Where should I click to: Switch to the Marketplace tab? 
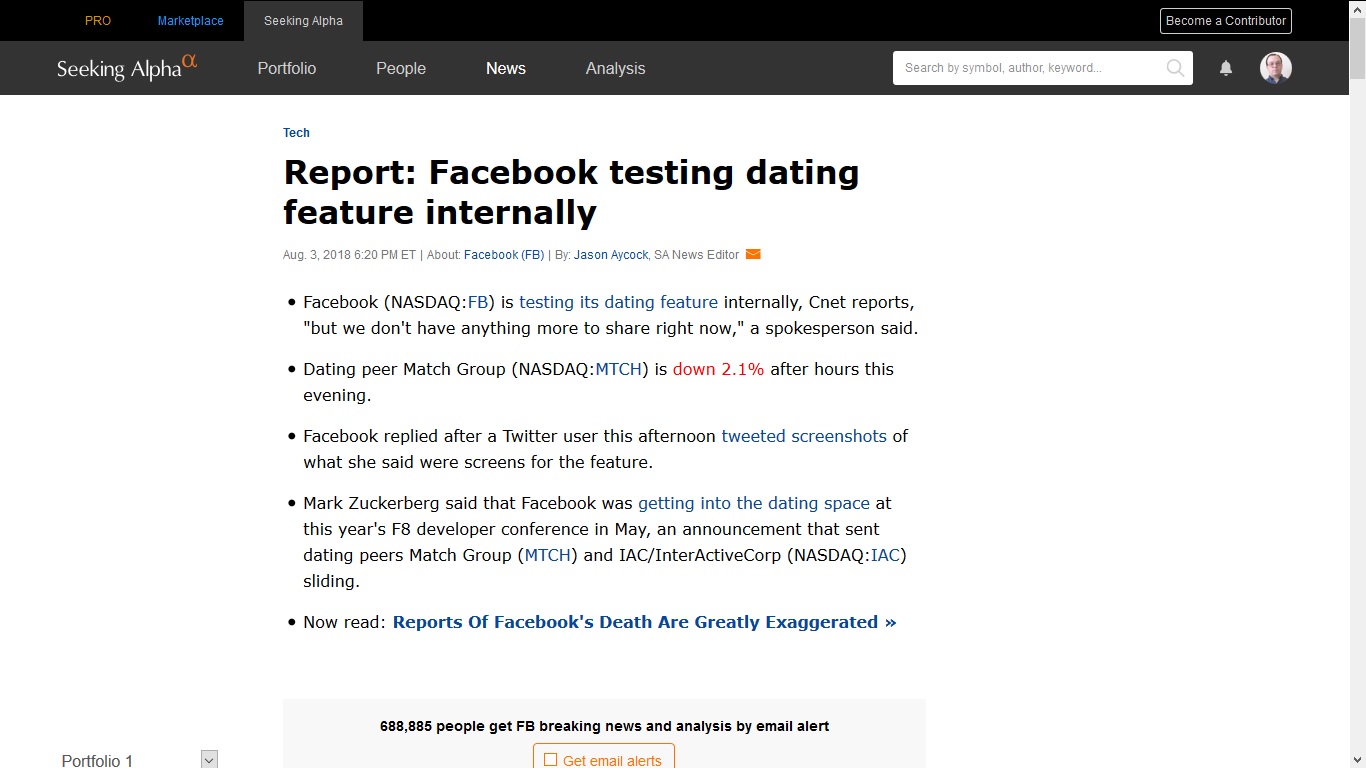point(190,21)
